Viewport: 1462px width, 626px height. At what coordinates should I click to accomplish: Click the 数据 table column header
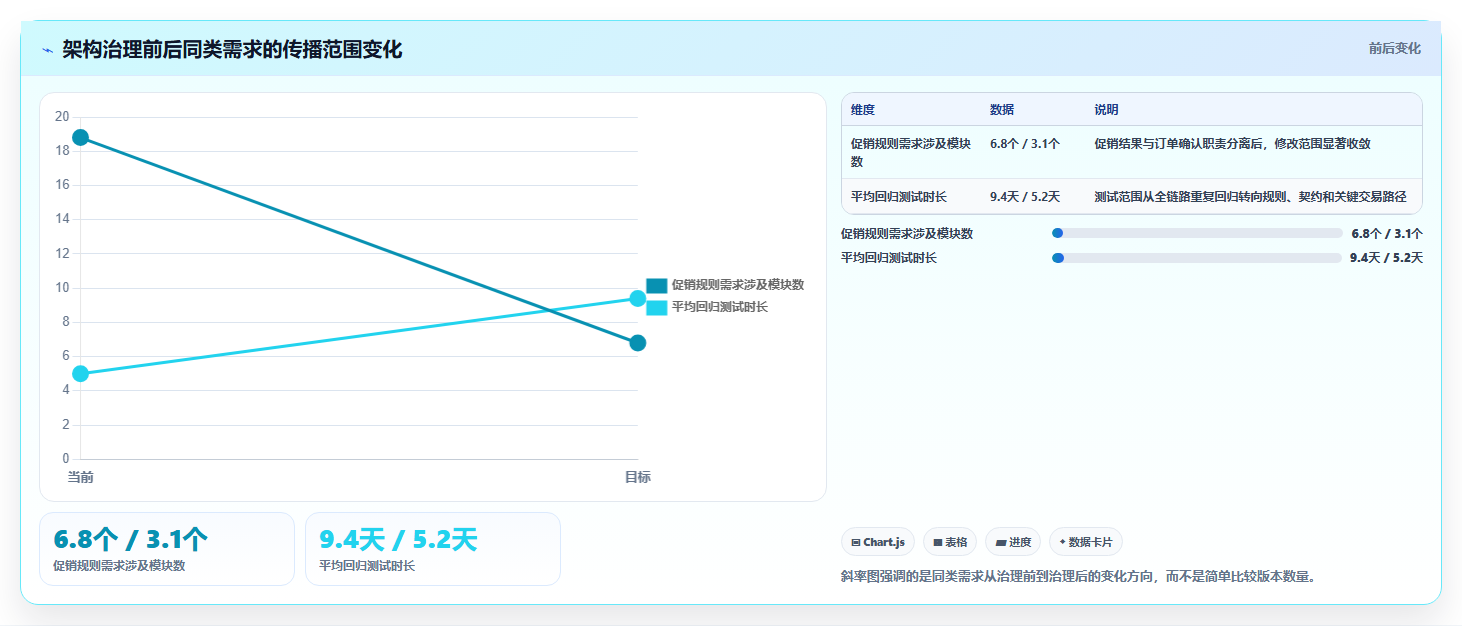(x=1002, y=110)
